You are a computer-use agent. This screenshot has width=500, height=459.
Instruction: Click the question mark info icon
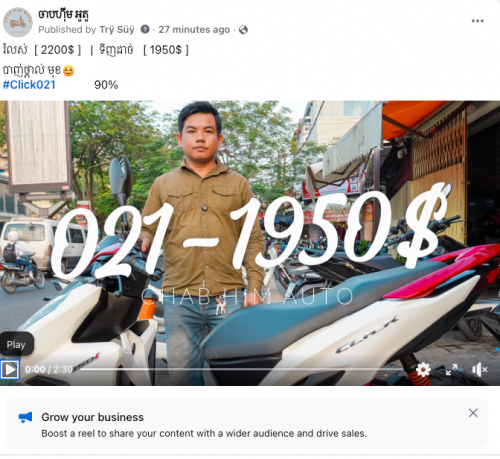coord(145,29)
